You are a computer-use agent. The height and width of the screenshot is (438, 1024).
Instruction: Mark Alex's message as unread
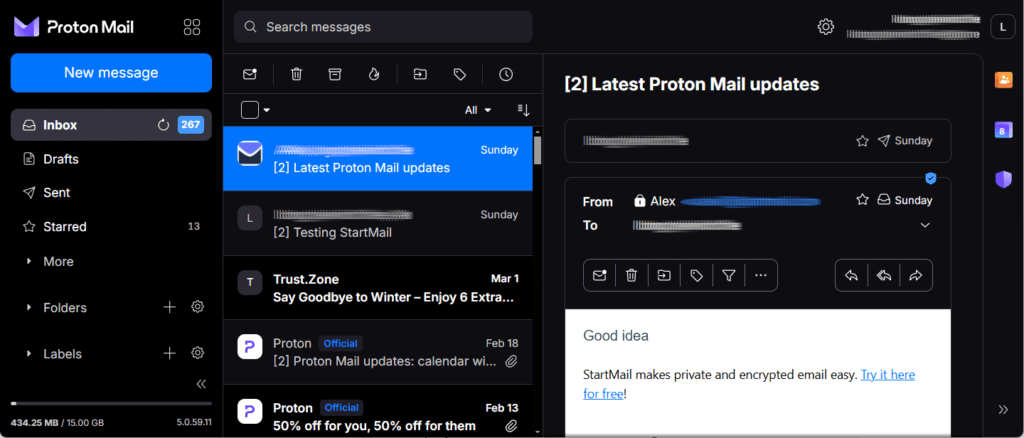point(599,275)
